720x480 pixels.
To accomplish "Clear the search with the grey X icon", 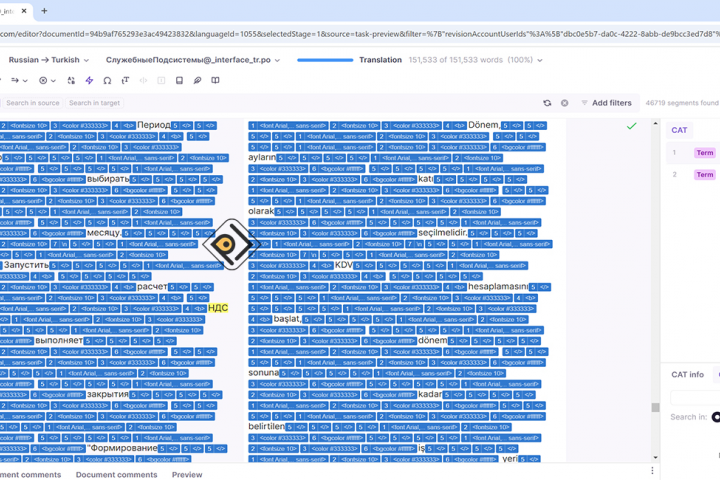I will (x=564, y=103).
